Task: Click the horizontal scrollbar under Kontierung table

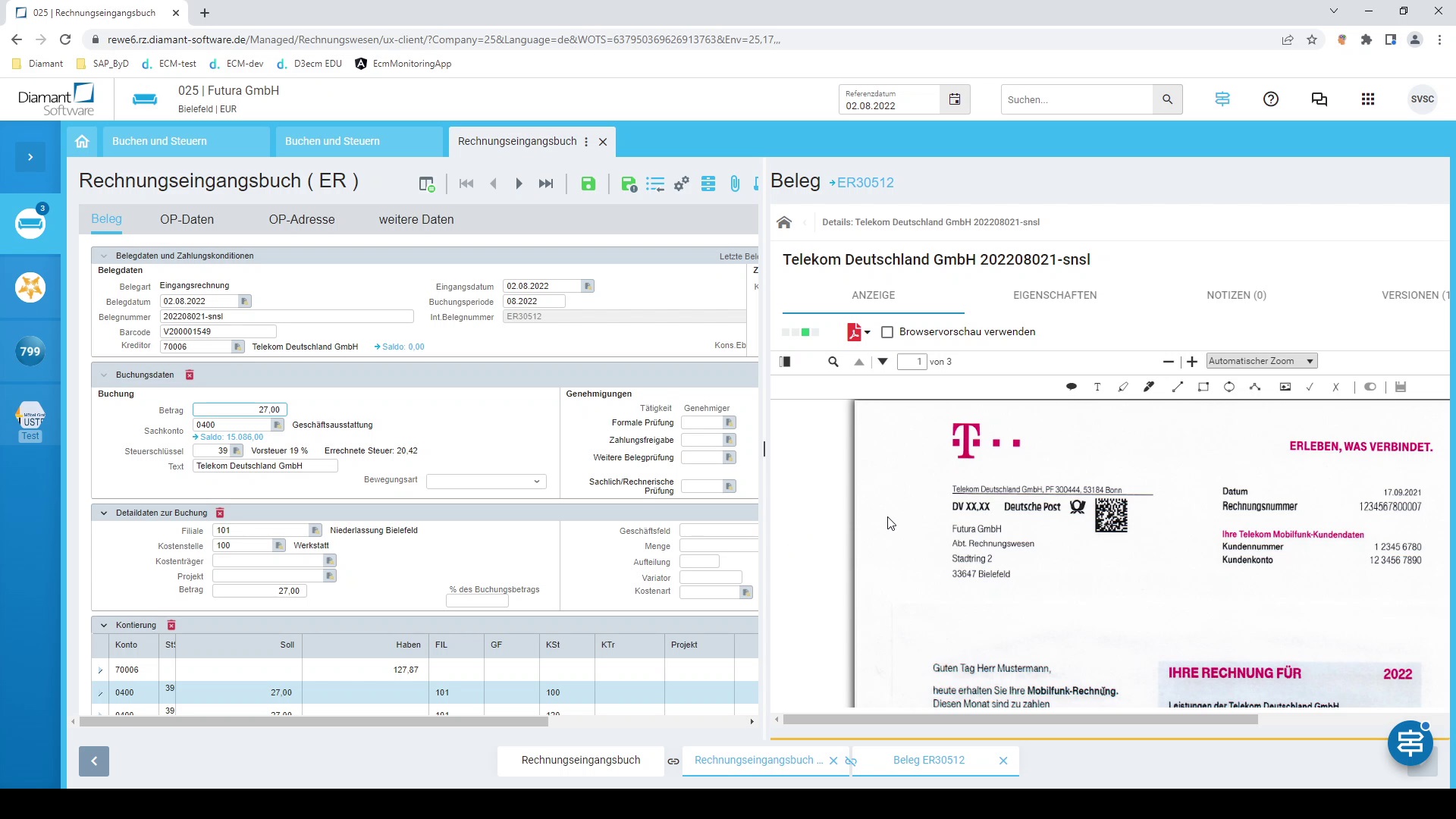Action: (x=314, y=722)
